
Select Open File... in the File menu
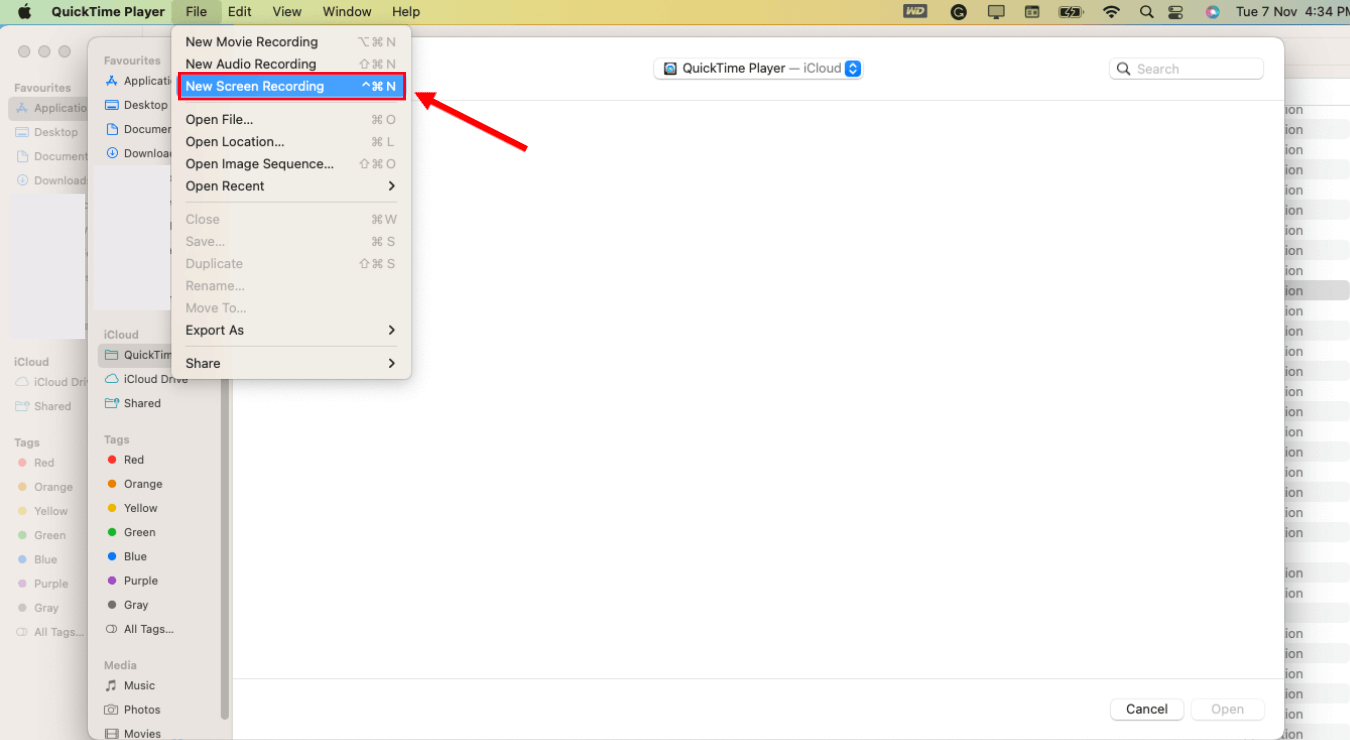click(291, 120)
